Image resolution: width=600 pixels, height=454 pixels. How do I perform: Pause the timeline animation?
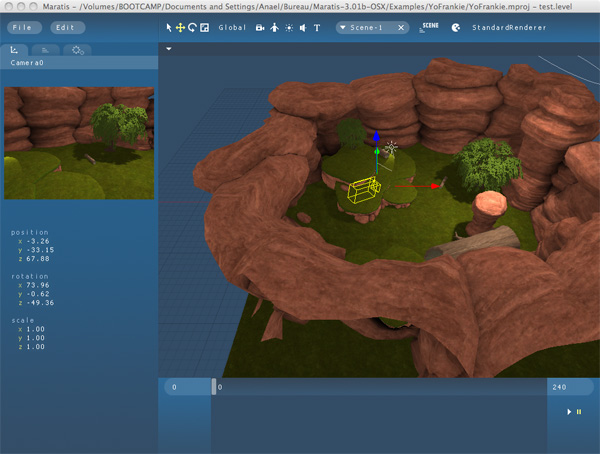coord(579,412)
